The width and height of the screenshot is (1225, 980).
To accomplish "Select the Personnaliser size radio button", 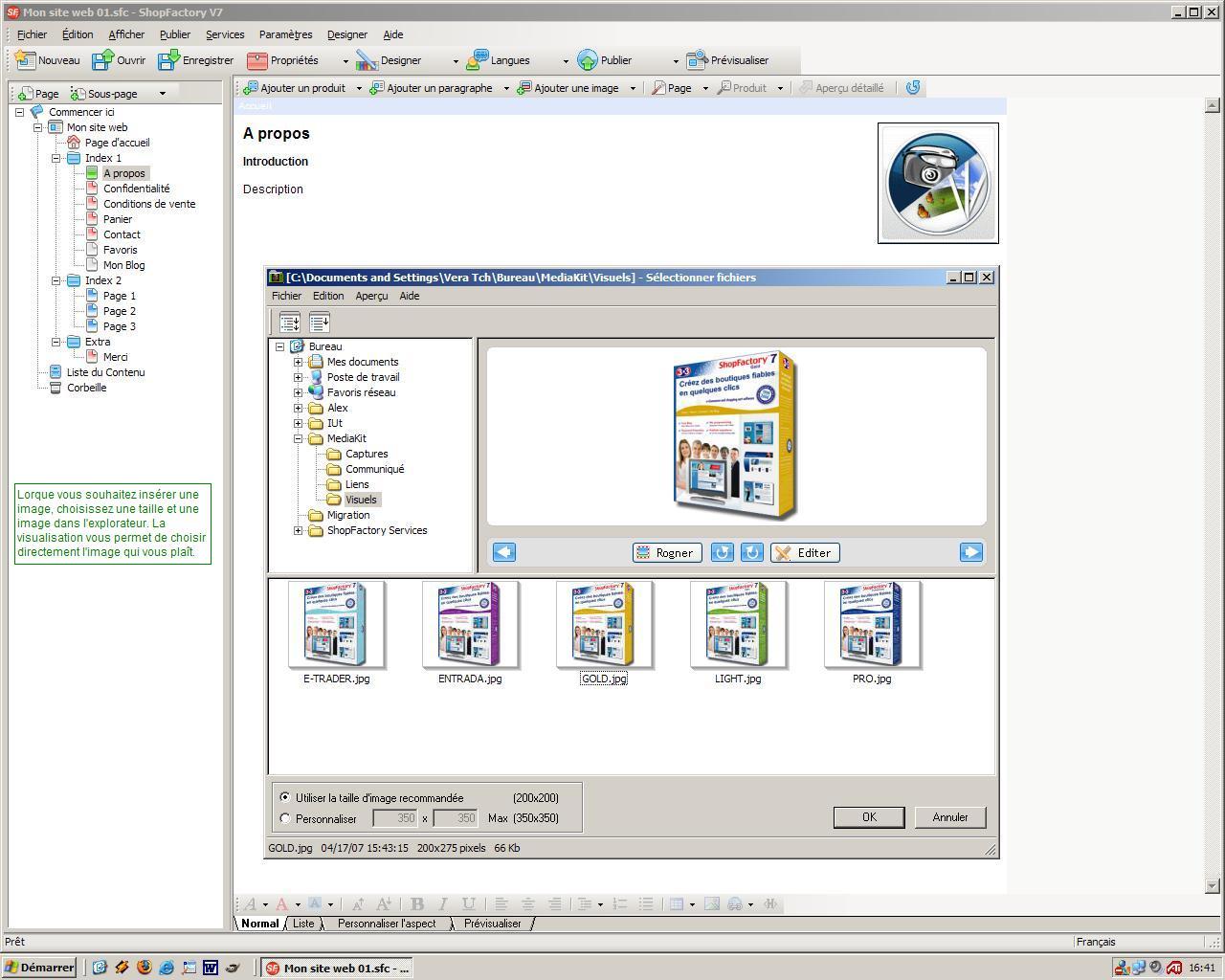I will coord(285,818).
